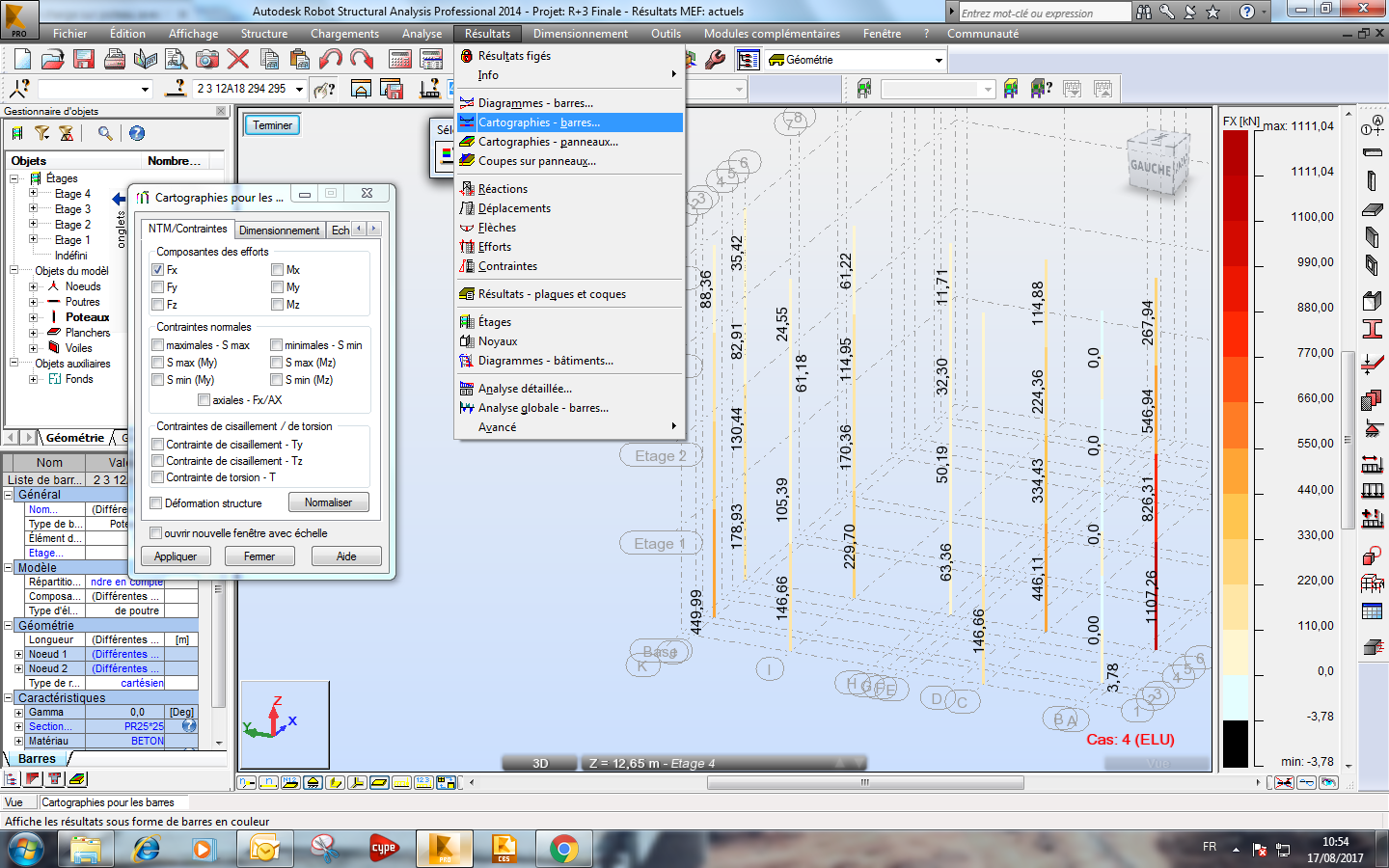1389x868 pixels.
Task: Click the magnifier icon in object inspector
Action: (105, 133)
